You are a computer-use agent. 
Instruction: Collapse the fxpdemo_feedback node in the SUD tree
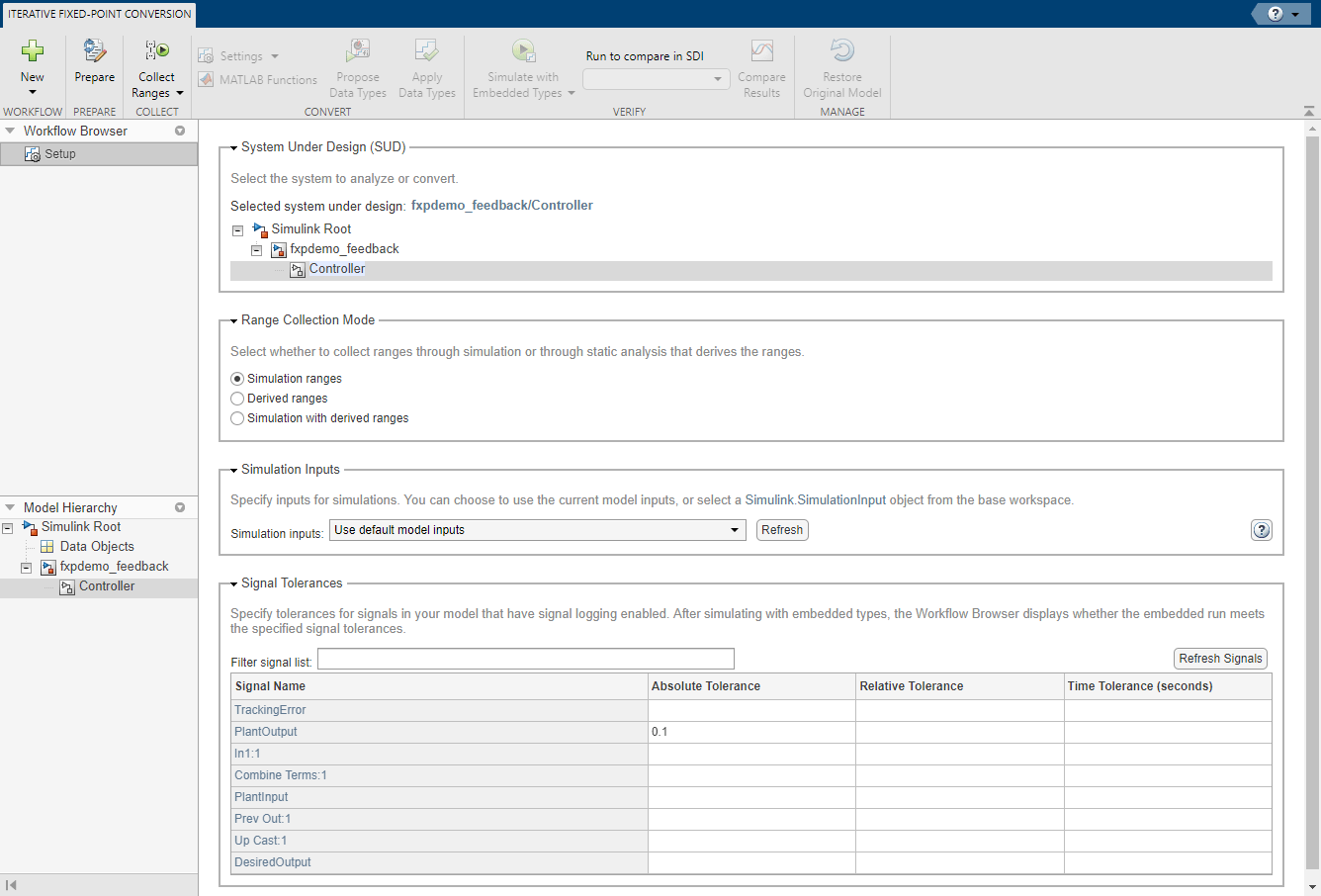click(256, 250)
